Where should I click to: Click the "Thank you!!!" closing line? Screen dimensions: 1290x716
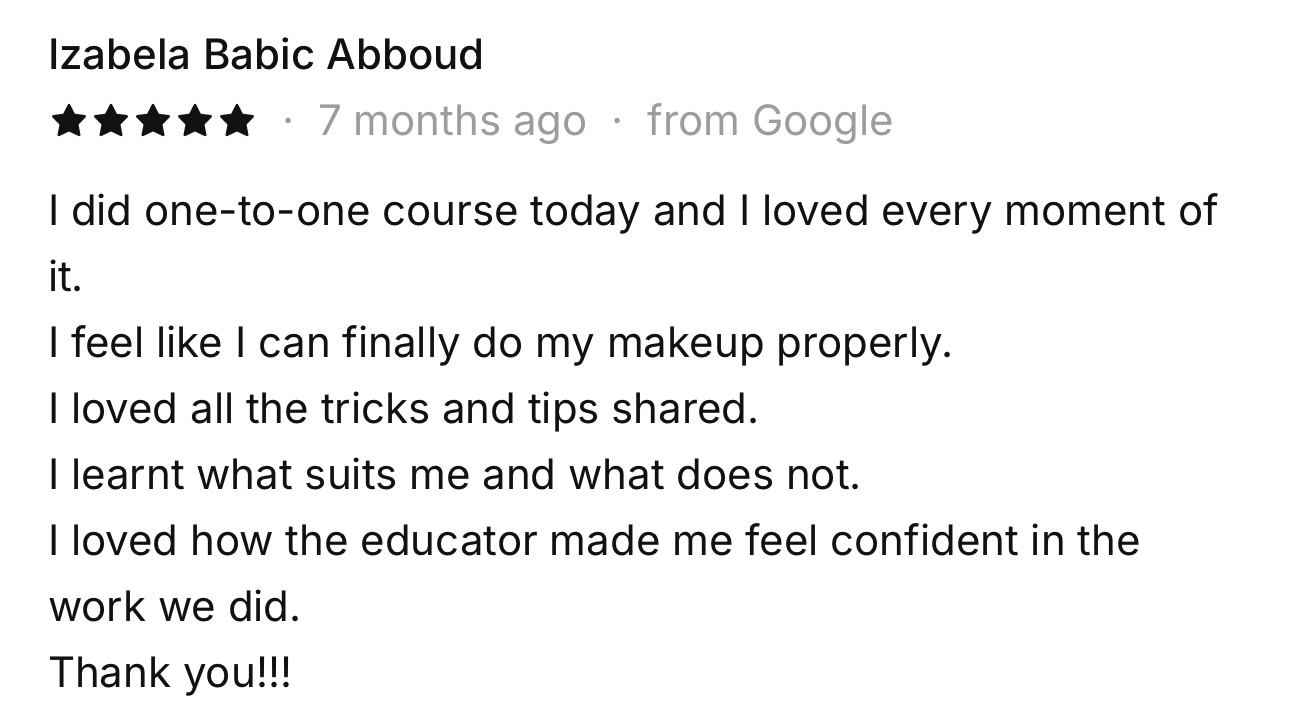(x=170, y=673)
